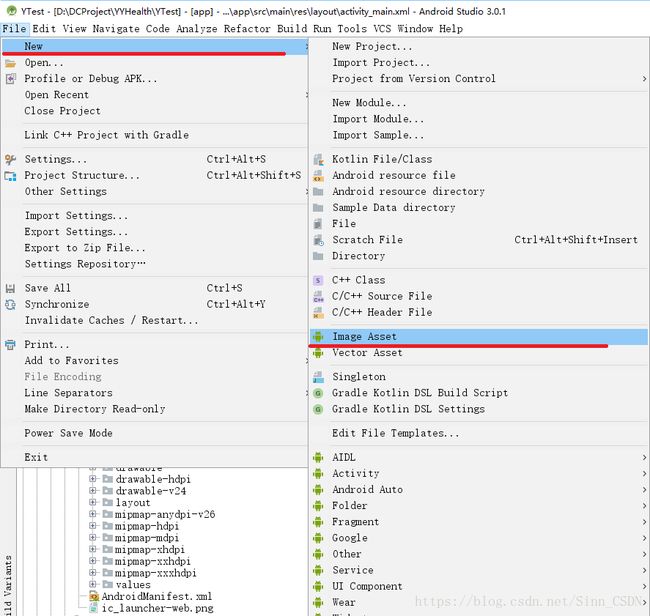Click the Gradle Kotlin DSL Build Script icon
This screenshot has height=616, width=650.
[x=318, y=393]
